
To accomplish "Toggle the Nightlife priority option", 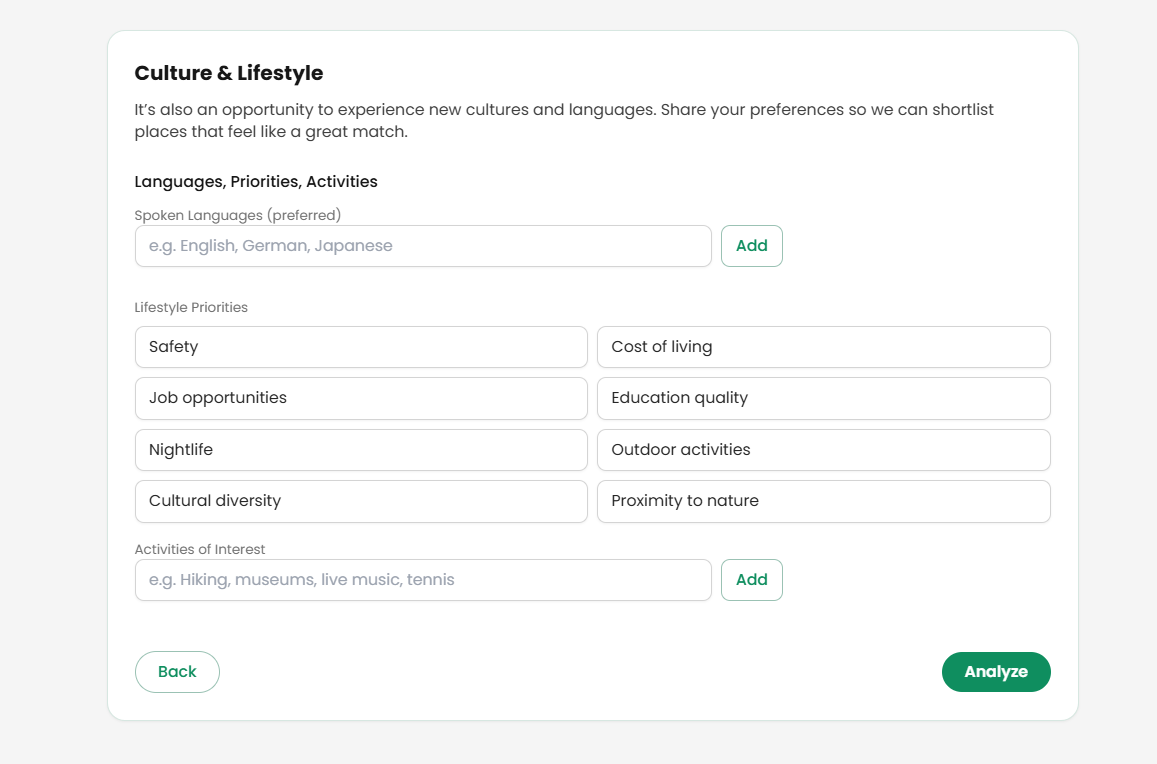I will [x=361, y=450].
